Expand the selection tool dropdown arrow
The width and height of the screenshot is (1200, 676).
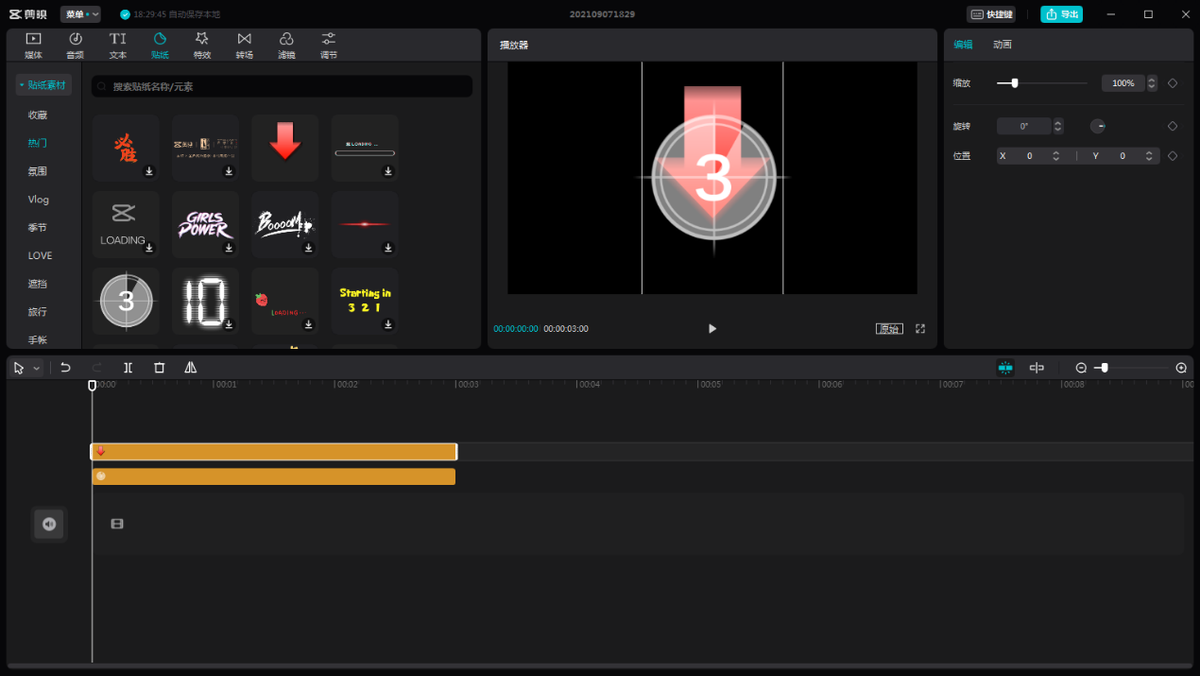click(x=37, y=368)
